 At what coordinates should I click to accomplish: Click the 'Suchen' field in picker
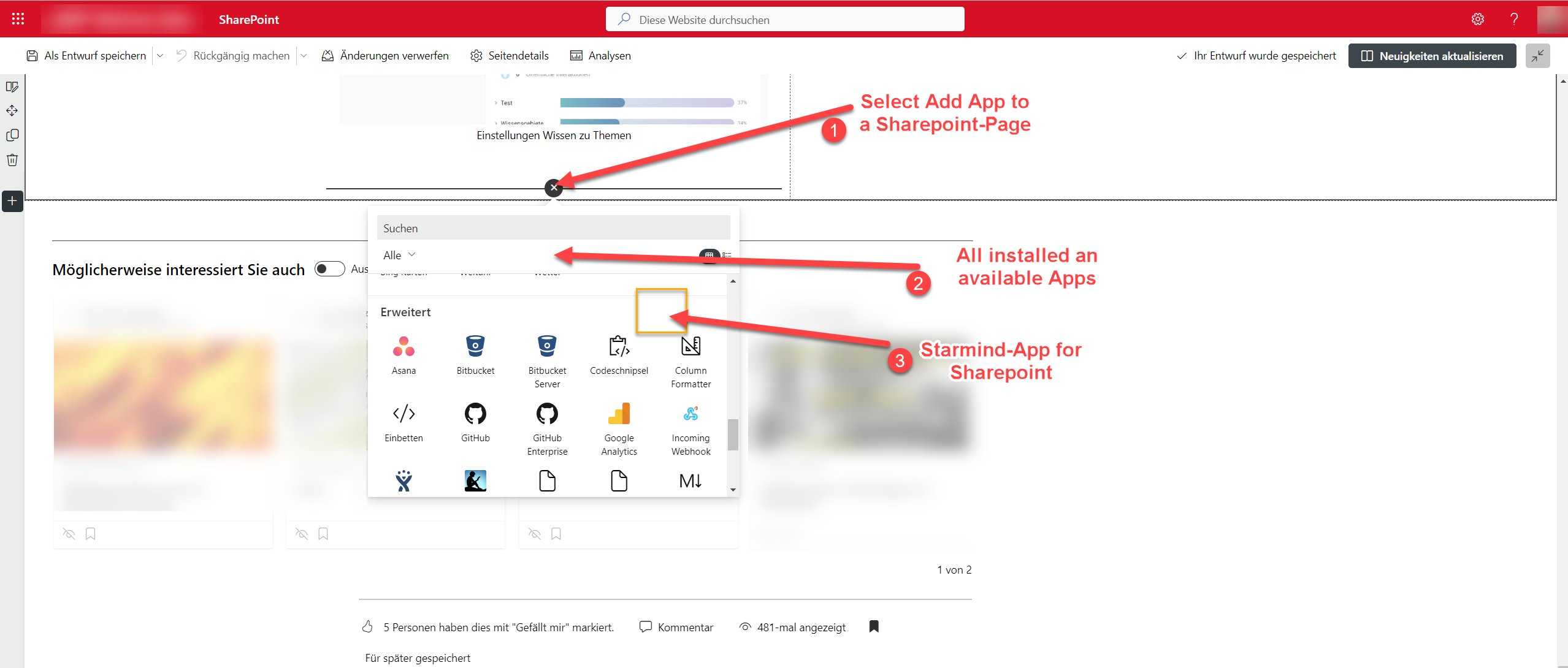click(554, 228)
